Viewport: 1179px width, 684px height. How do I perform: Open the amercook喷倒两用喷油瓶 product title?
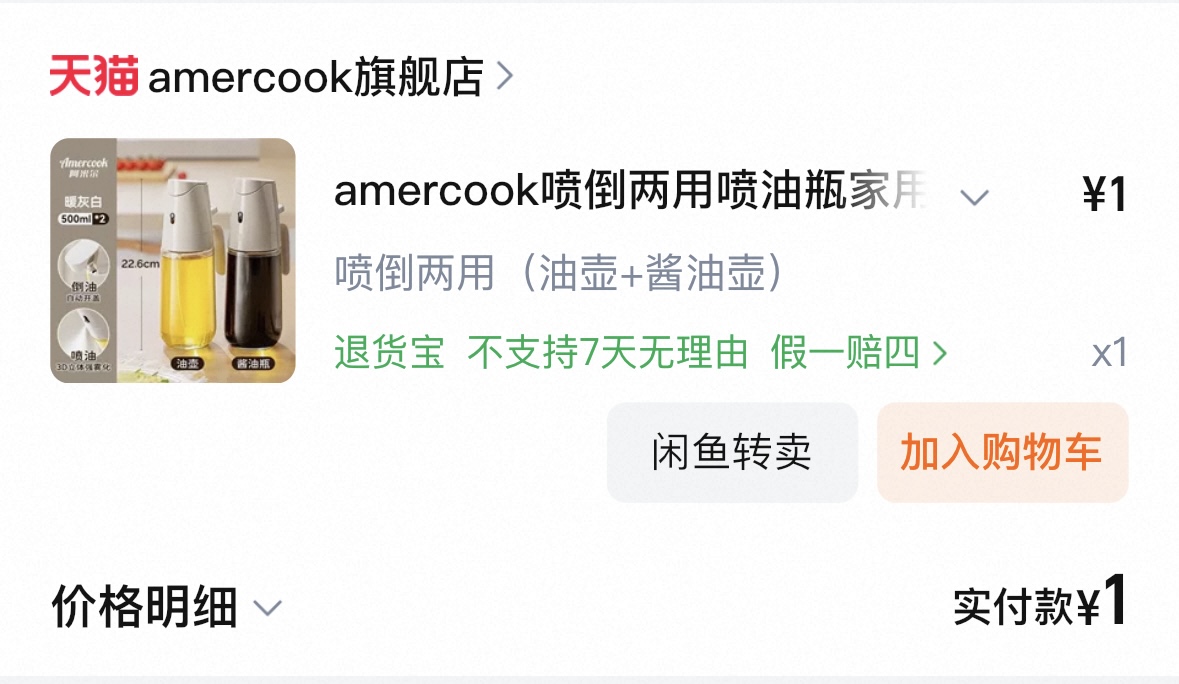630,191
